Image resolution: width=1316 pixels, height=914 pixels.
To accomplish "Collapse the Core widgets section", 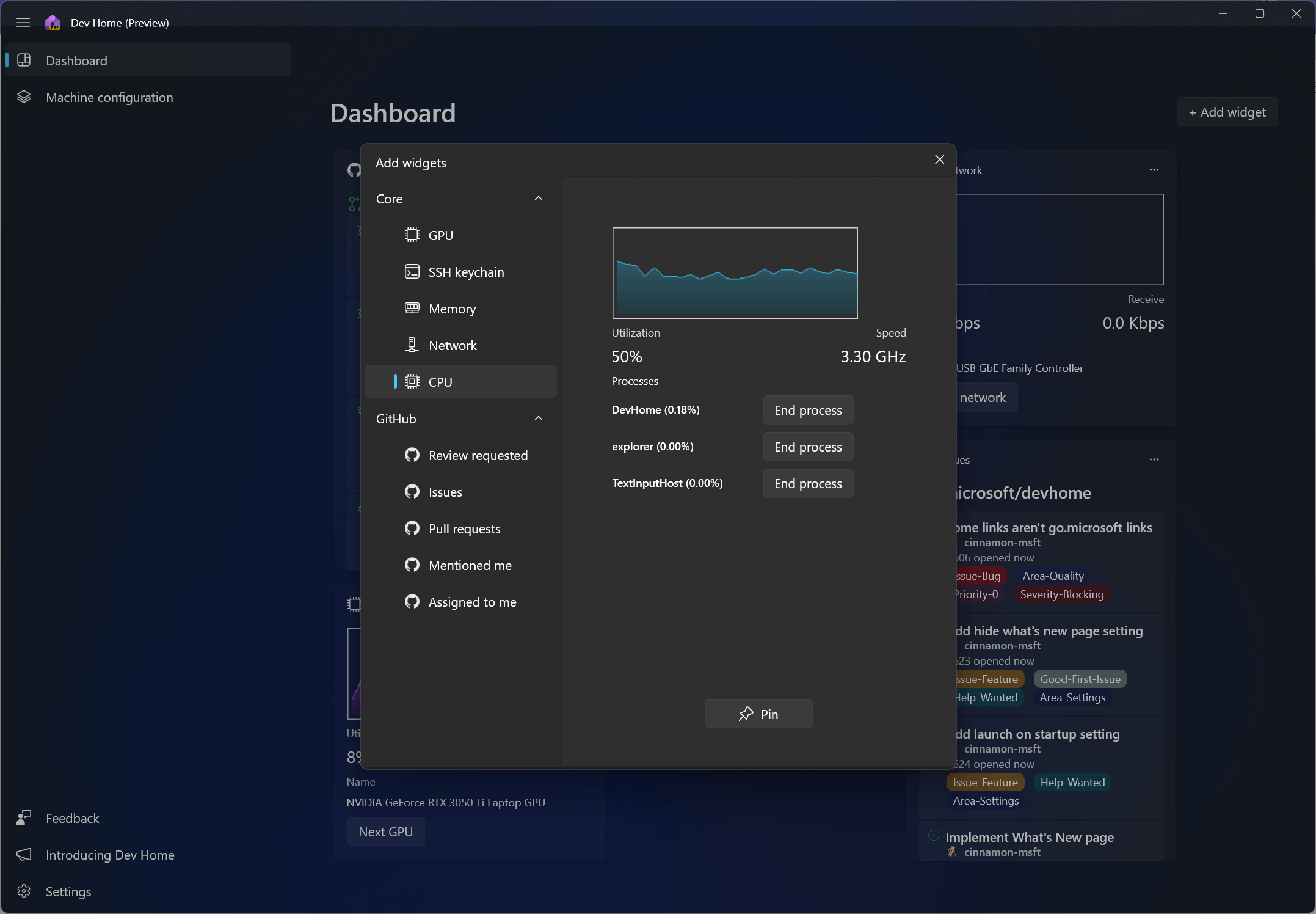I will coord(539,198).
